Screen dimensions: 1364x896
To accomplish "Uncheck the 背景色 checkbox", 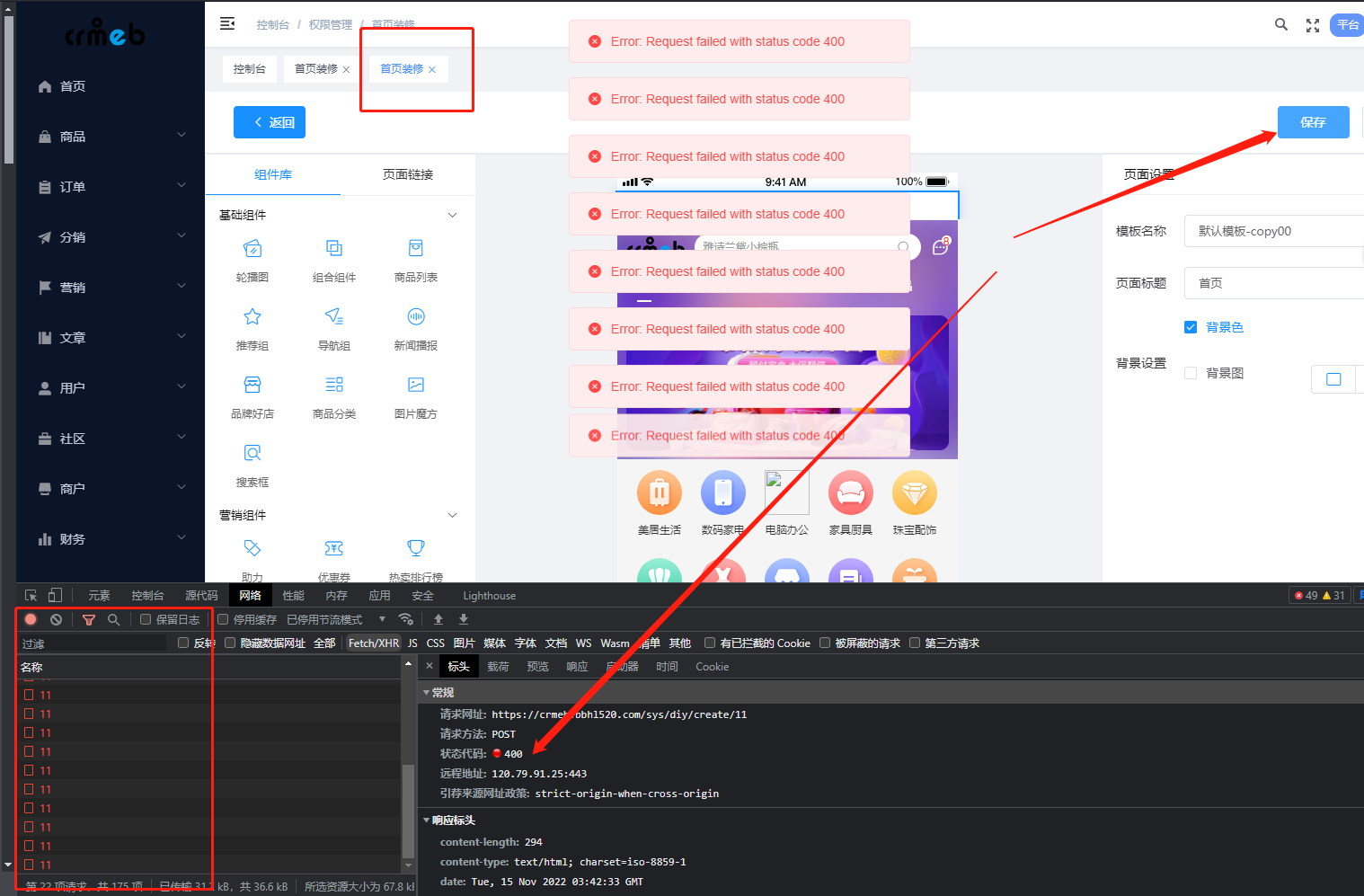I will [x=1191, y=327].
